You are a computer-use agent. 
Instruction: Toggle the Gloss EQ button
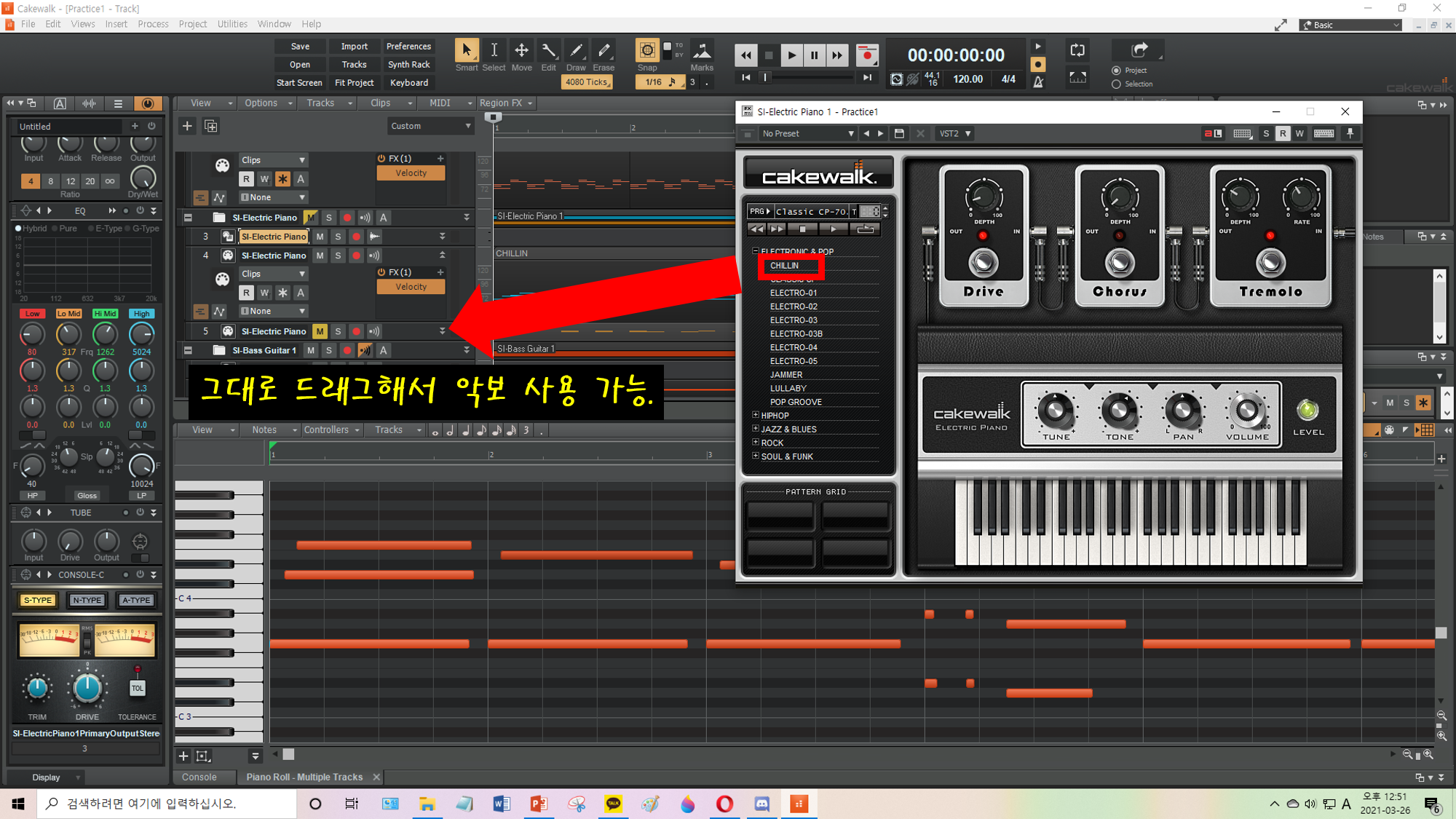click(87, 496)
